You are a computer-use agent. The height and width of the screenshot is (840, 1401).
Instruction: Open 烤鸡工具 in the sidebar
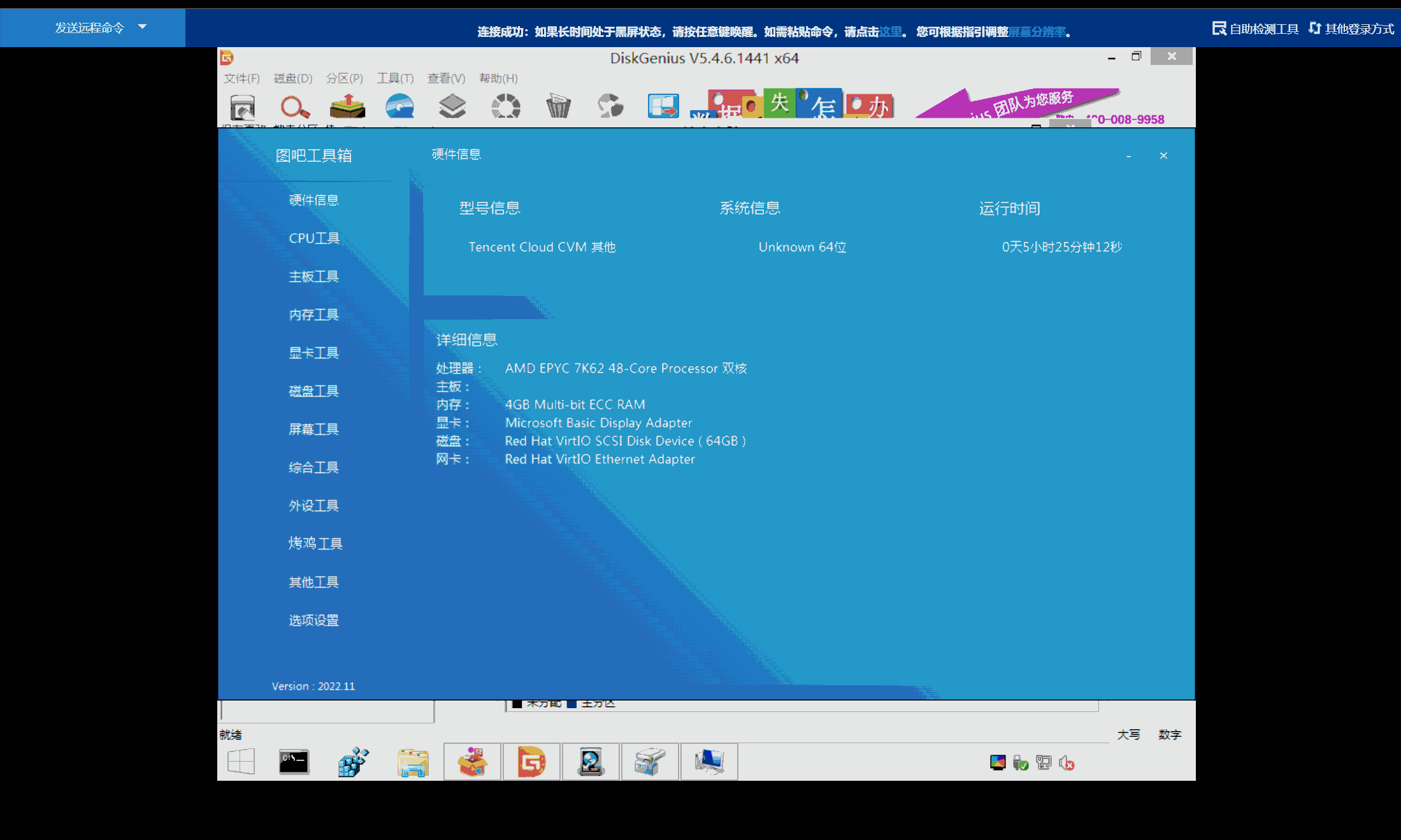coord(315,543)
